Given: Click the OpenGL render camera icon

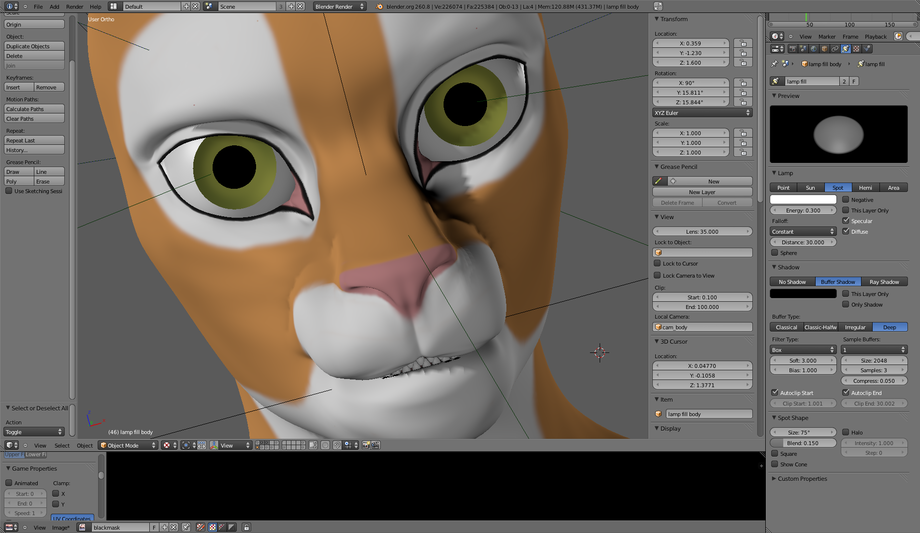Looking at the screenshot, I should coord(366,445).
